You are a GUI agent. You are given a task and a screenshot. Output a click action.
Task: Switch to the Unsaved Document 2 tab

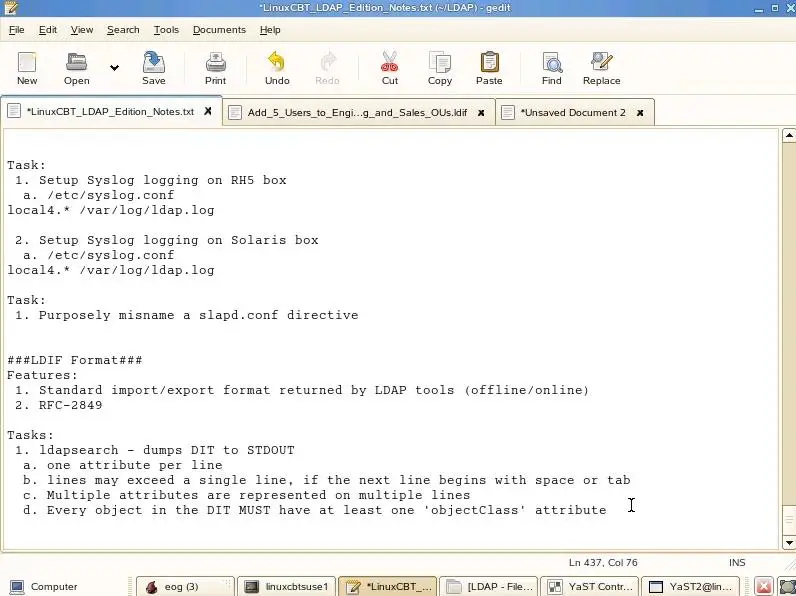(x=573, y=113)
